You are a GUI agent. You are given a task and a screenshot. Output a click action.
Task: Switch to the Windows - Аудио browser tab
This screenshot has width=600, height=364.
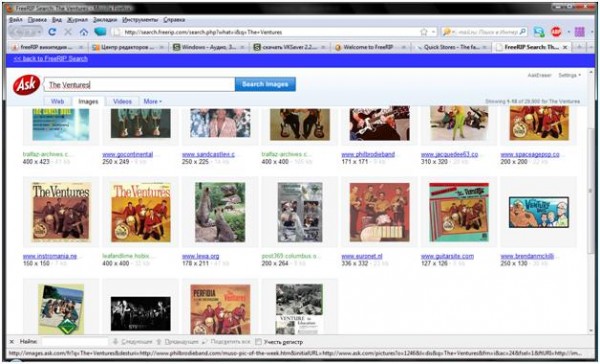209,47
